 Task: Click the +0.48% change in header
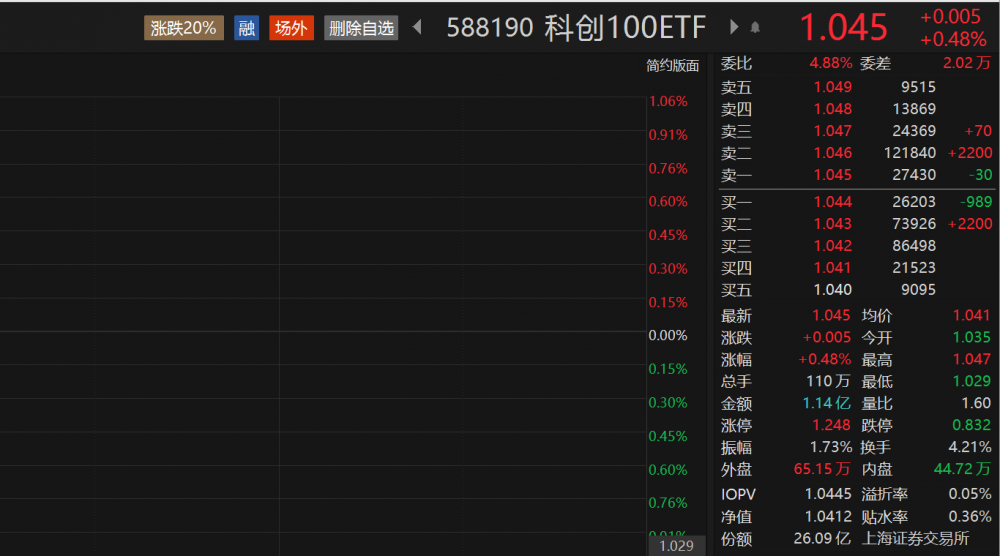pos(953,40)
